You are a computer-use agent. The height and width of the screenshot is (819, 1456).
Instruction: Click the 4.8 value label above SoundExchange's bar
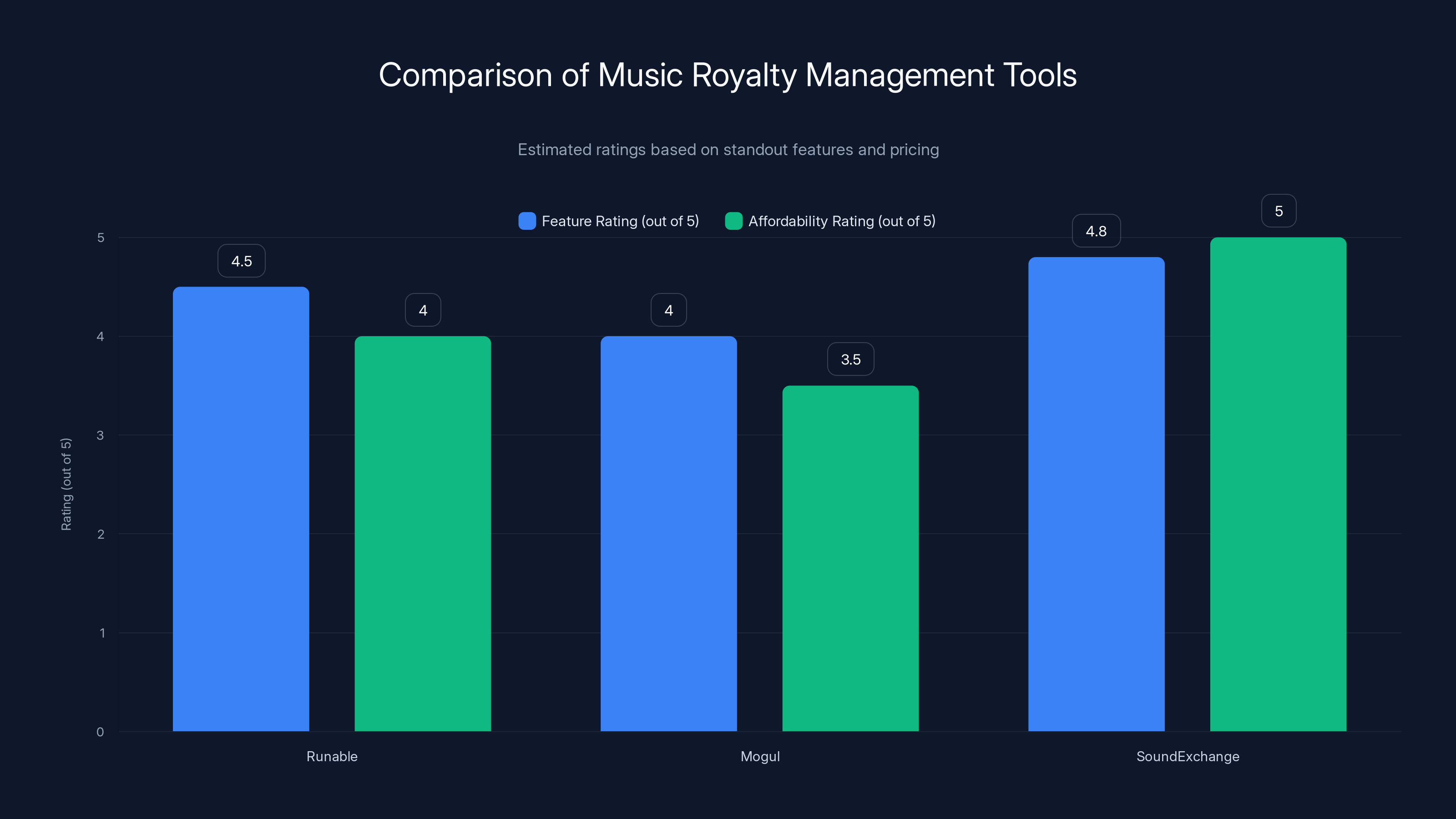click(1096, 231)
